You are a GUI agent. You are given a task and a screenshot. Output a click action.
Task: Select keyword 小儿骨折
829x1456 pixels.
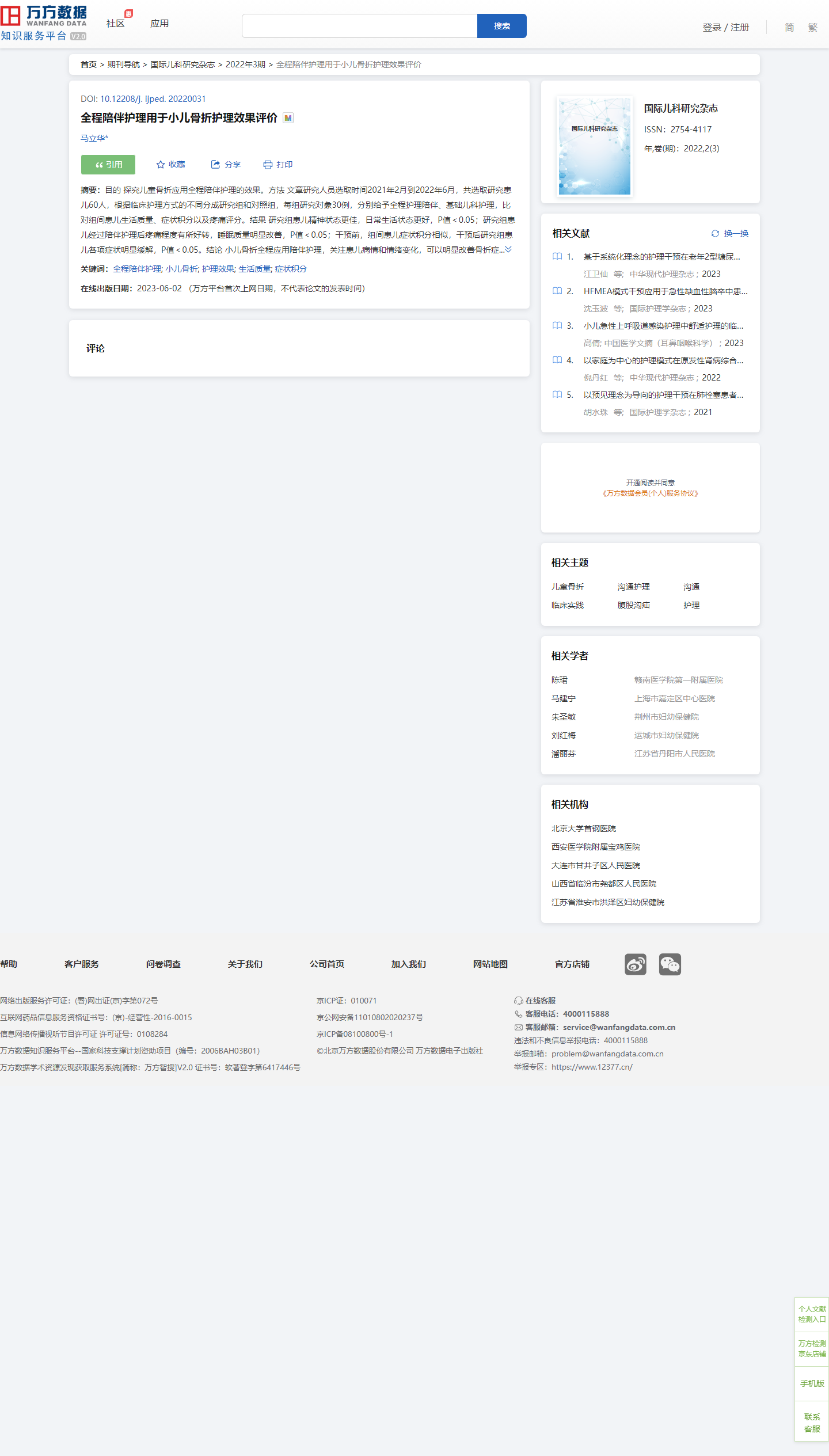(182, 269)
